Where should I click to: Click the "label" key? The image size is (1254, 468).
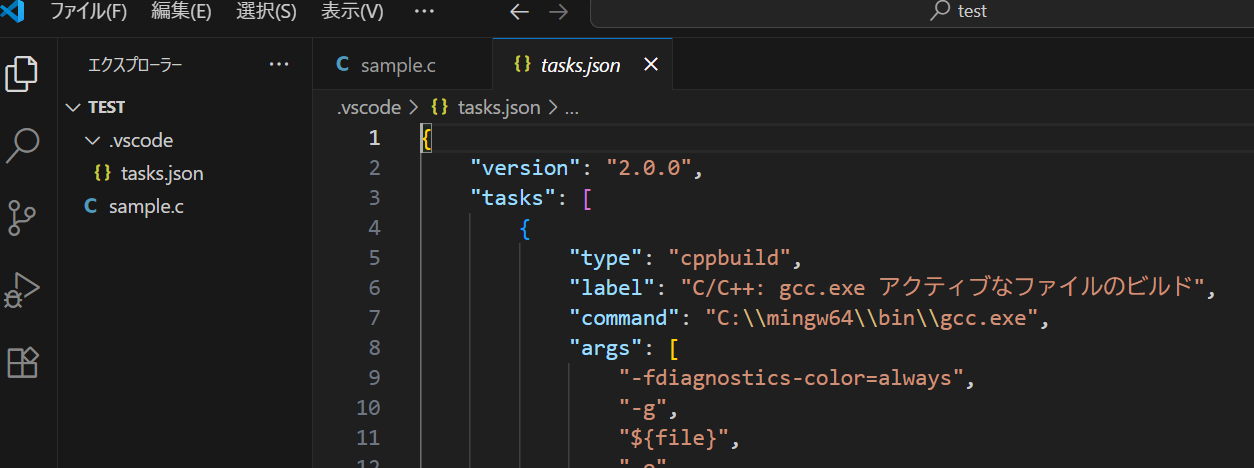612,288
